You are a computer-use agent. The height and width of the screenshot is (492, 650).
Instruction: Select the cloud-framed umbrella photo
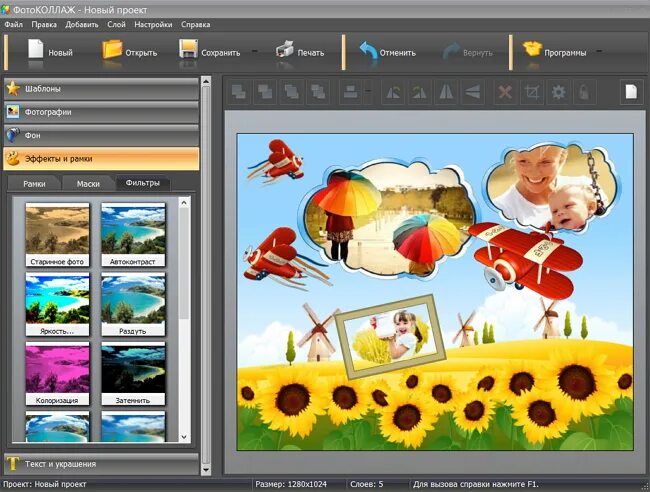[x=388, y=220]
